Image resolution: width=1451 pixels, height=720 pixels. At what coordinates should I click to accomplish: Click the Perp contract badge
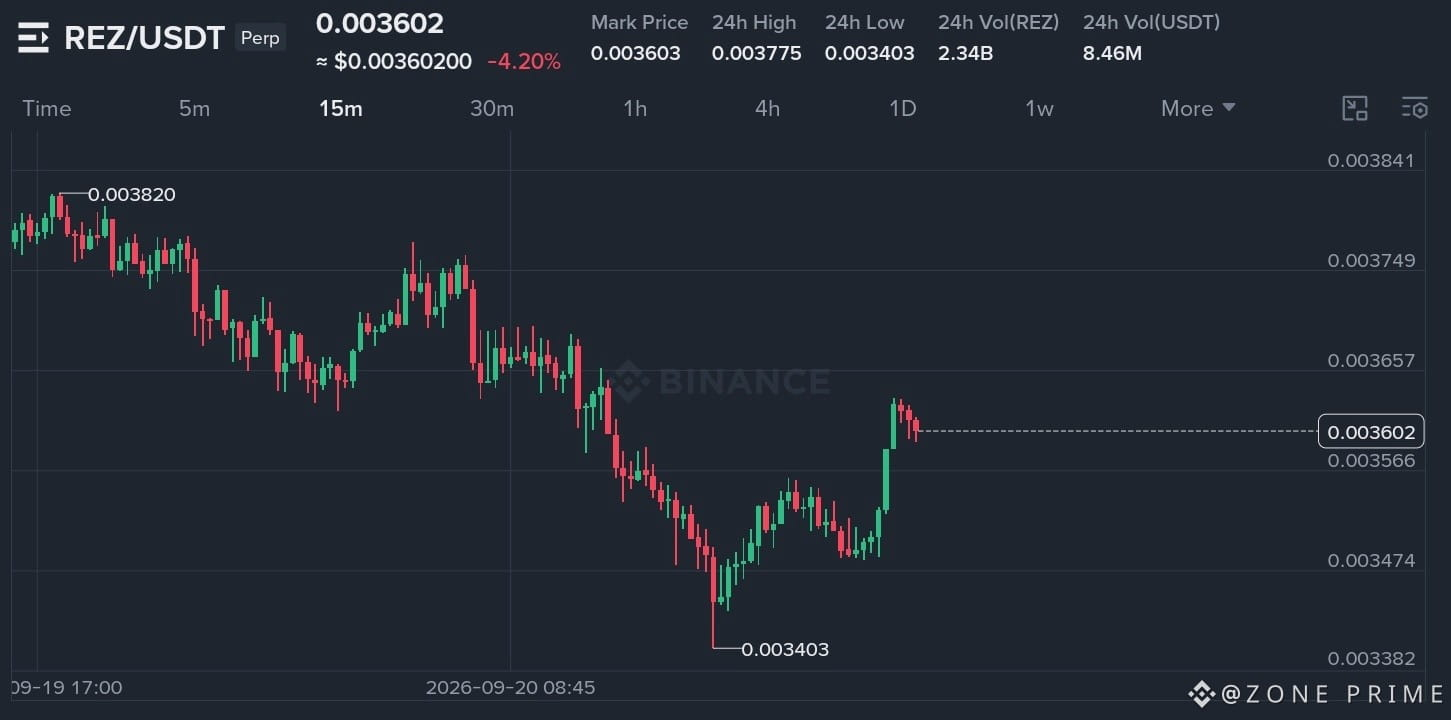pyautogui.click(x=260, y=38)
